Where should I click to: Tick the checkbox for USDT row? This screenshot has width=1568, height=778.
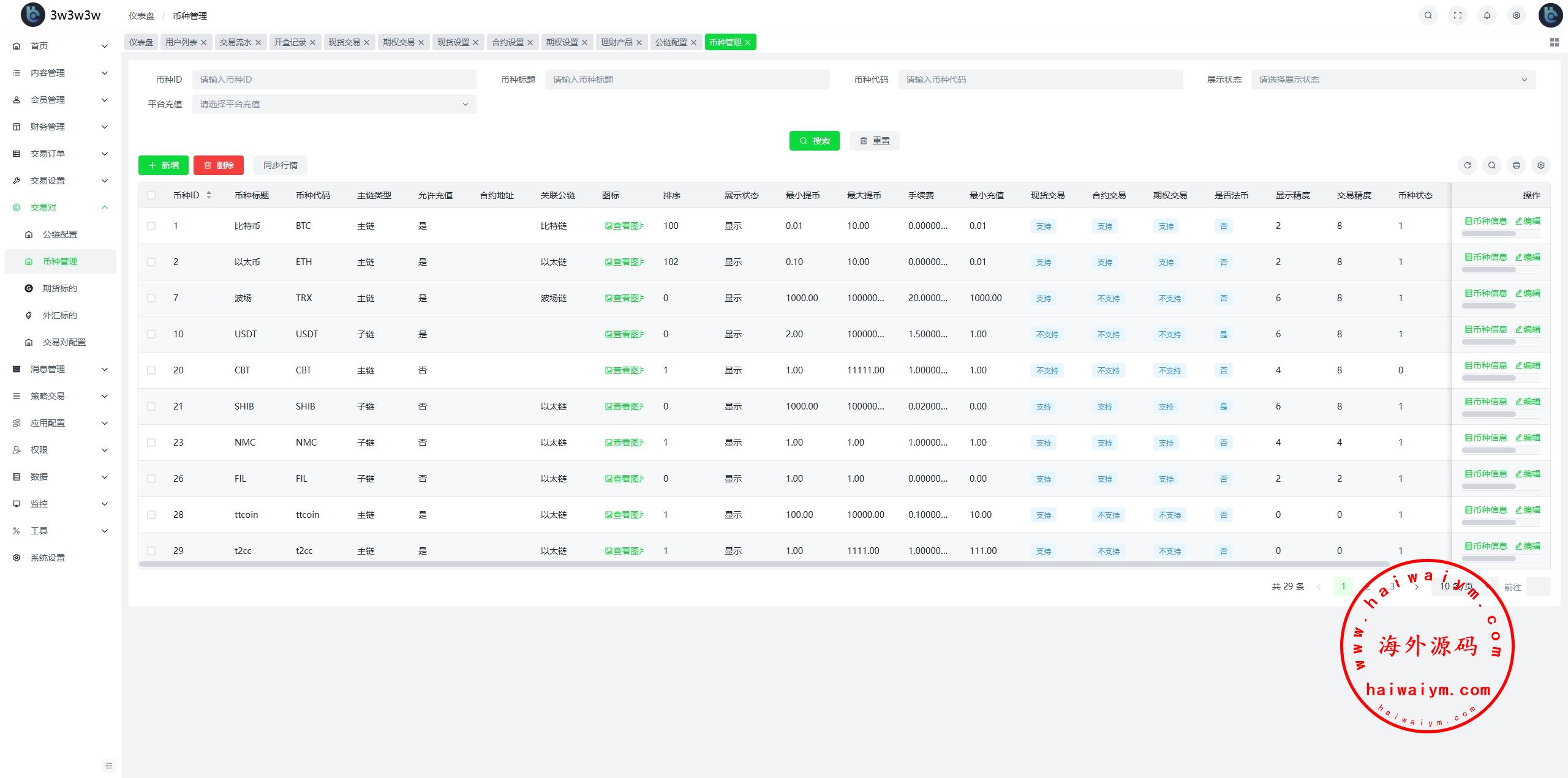[x=151, y=334]
